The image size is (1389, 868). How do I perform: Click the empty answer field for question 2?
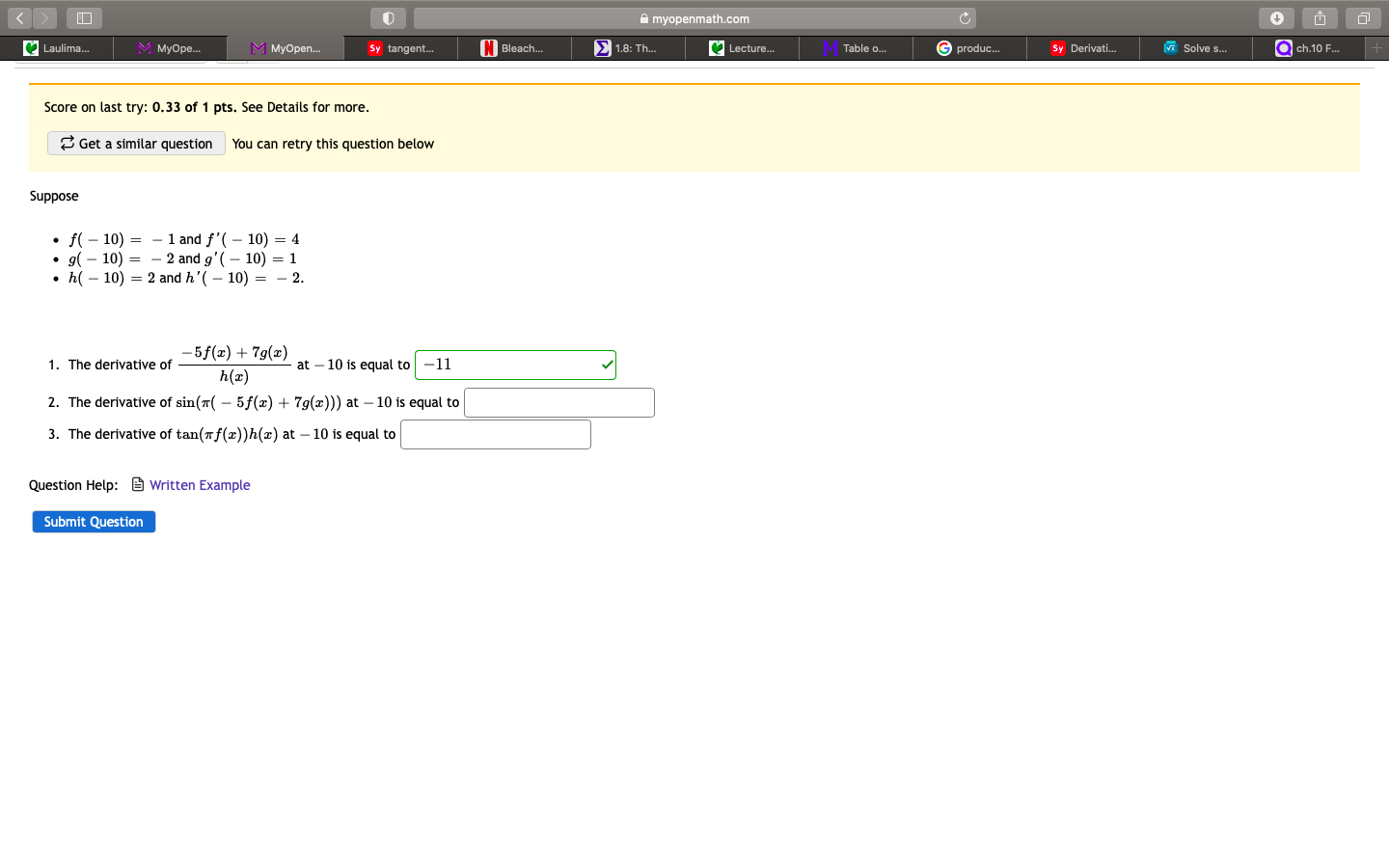pos(559,402)
